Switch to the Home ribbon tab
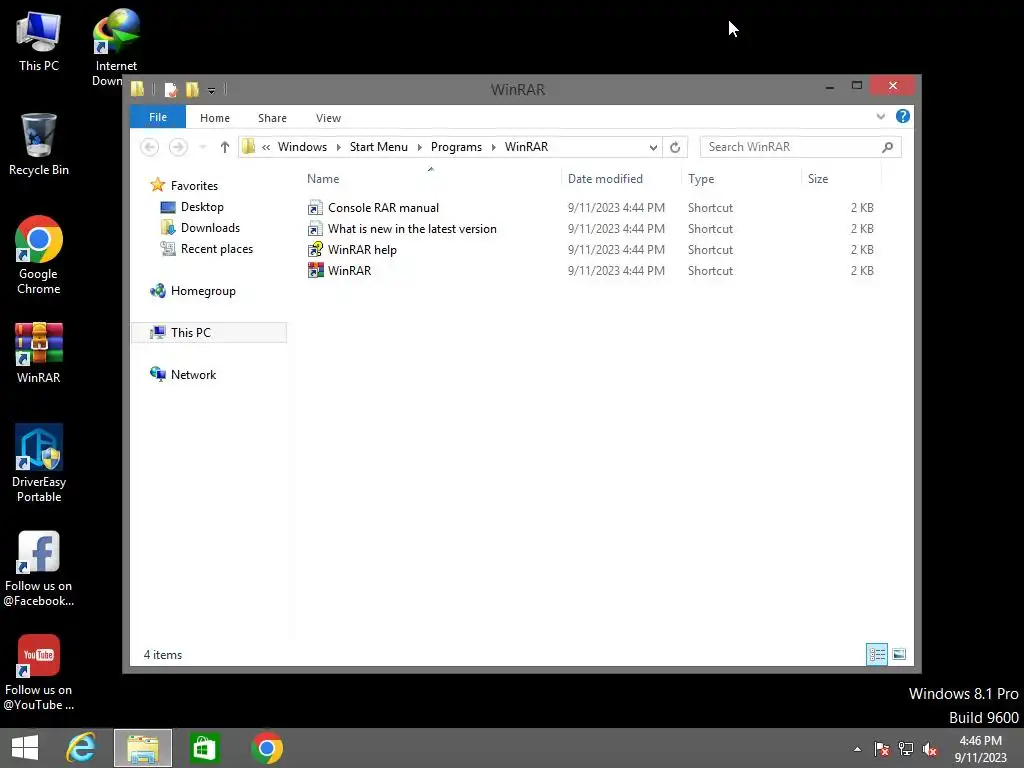Screen dimensions: 1024x768 tap(215, 118)
